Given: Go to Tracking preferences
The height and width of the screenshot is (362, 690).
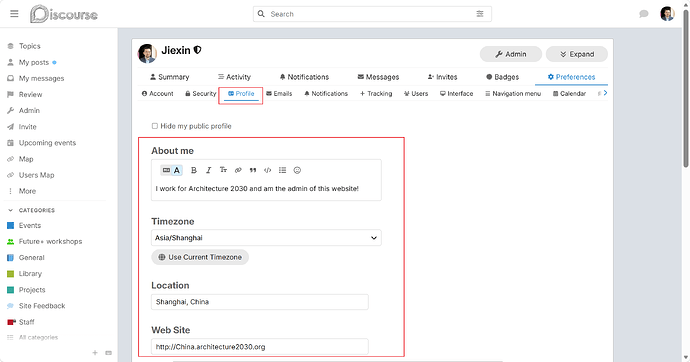Looking at the screenshot, I should tap(376, 94).
